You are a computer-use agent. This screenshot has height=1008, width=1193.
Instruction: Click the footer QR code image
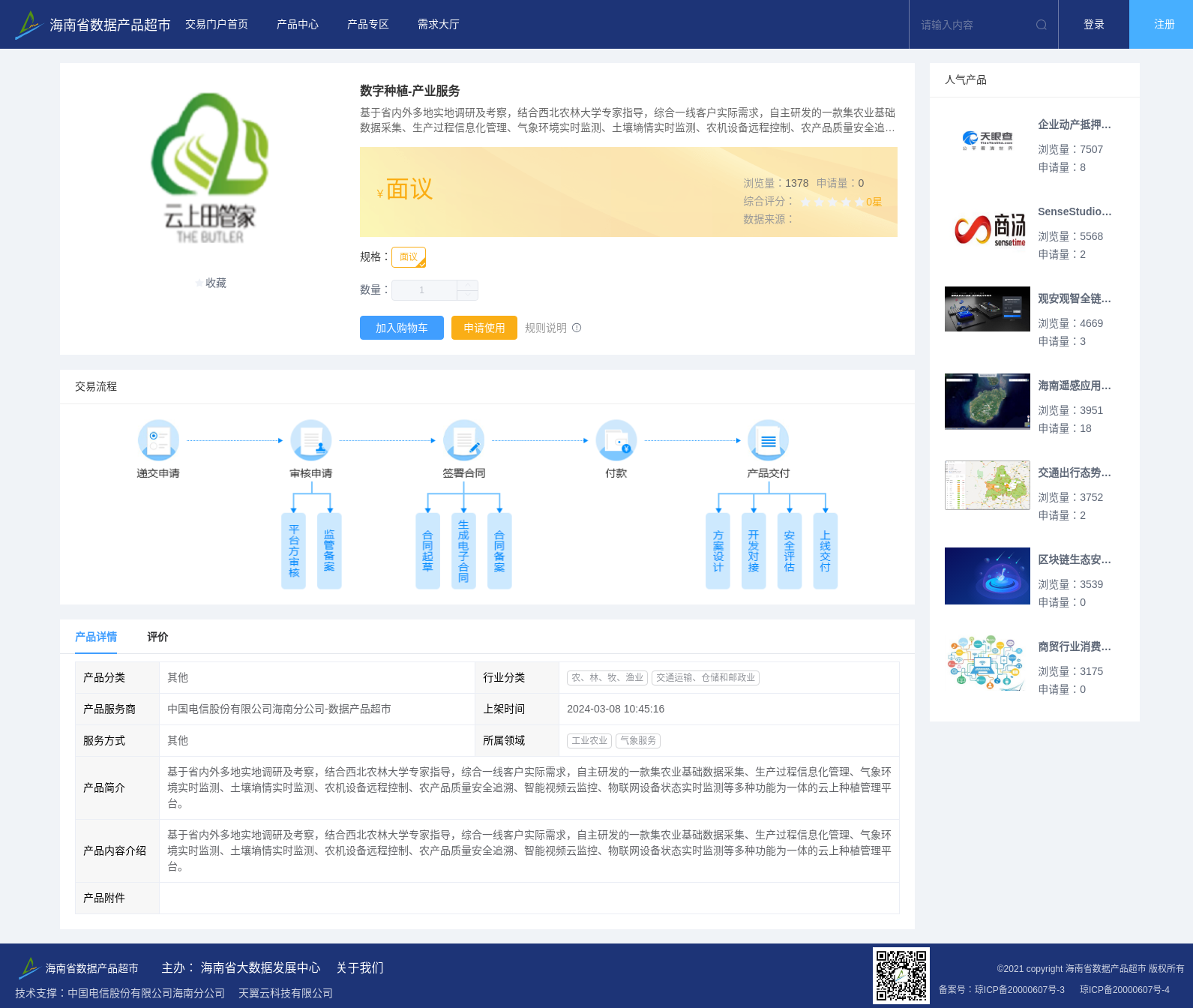901,976
